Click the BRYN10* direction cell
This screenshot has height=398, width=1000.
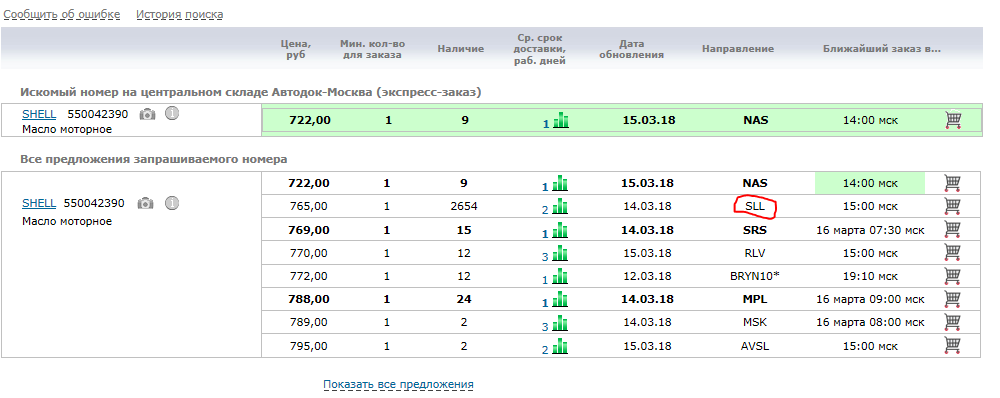pos(755,276)
